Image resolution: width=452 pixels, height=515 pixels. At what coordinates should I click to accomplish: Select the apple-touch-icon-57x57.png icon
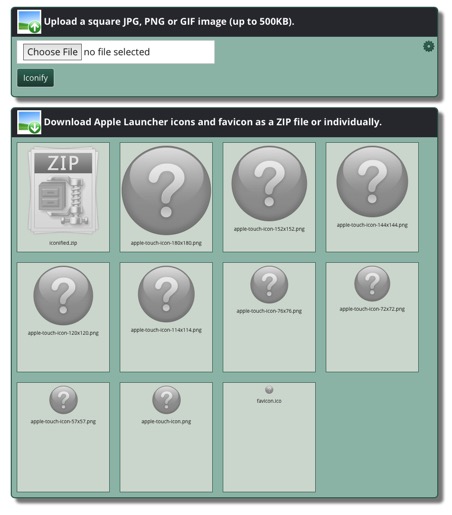[x=63, y=400]
